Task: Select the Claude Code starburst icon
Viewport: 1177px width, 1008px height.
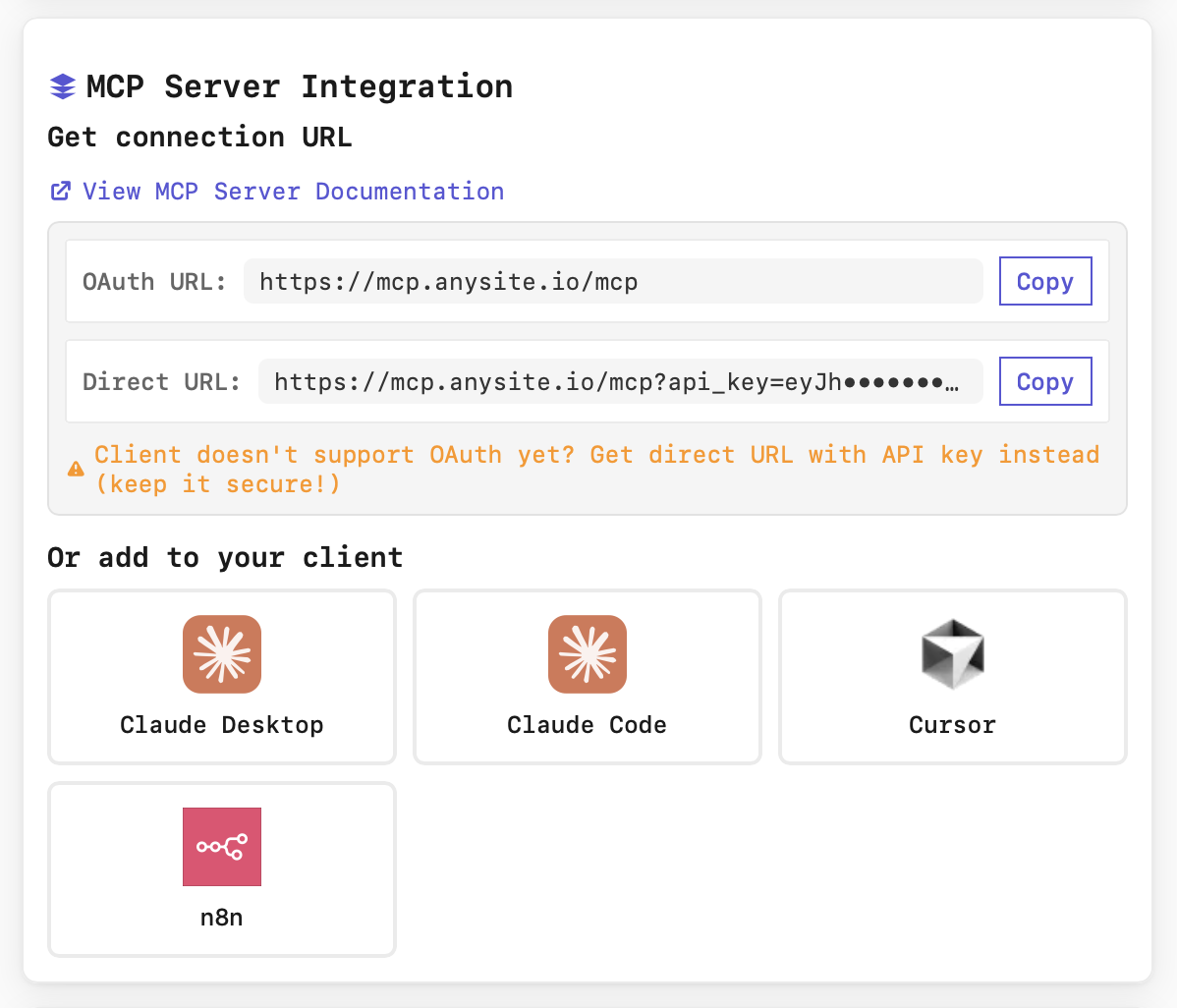Action: coord(587,653)
